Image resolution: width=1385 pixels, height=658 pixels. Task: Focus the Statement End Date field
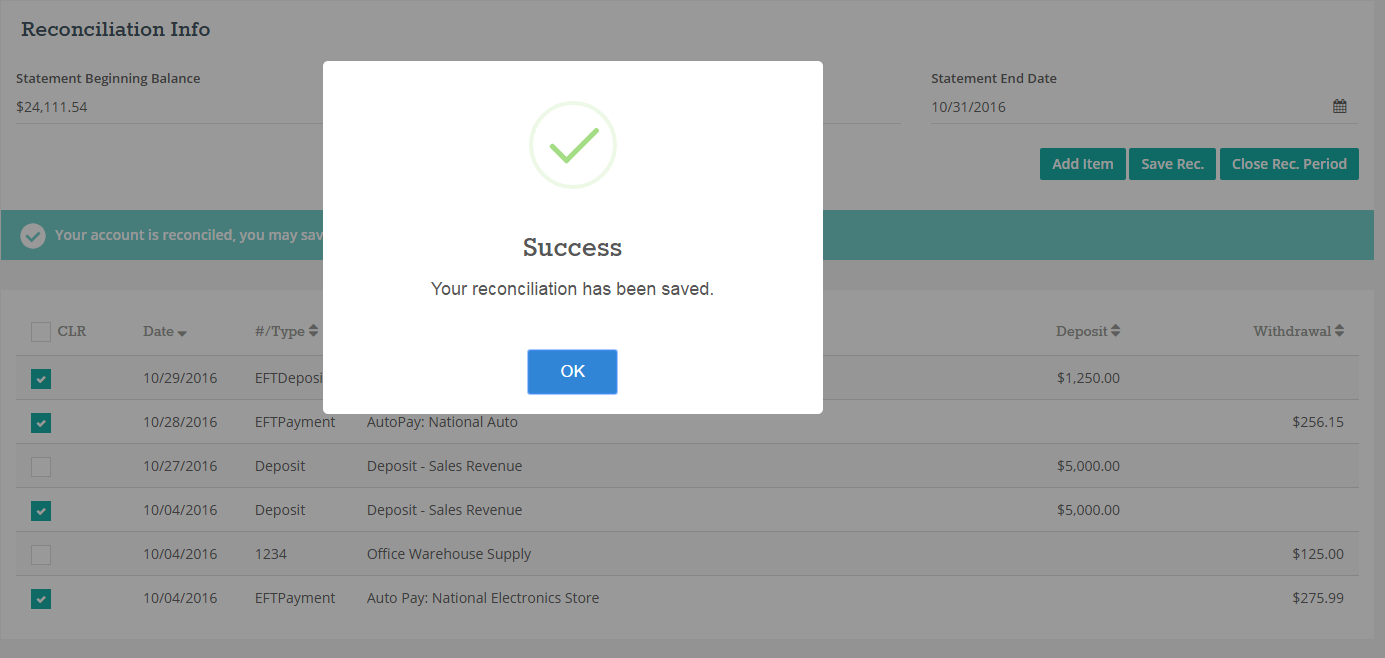pos(1144,107)
